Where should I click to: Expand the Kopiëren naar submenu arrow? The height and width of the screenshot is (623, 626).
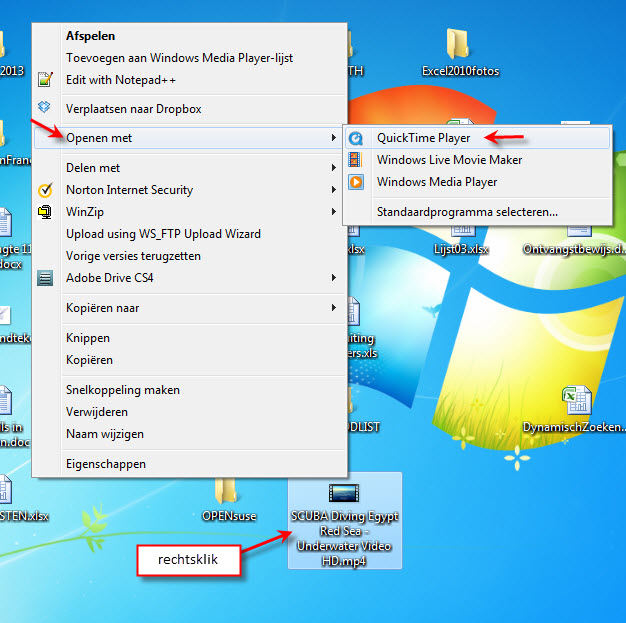tap(333, 308)
